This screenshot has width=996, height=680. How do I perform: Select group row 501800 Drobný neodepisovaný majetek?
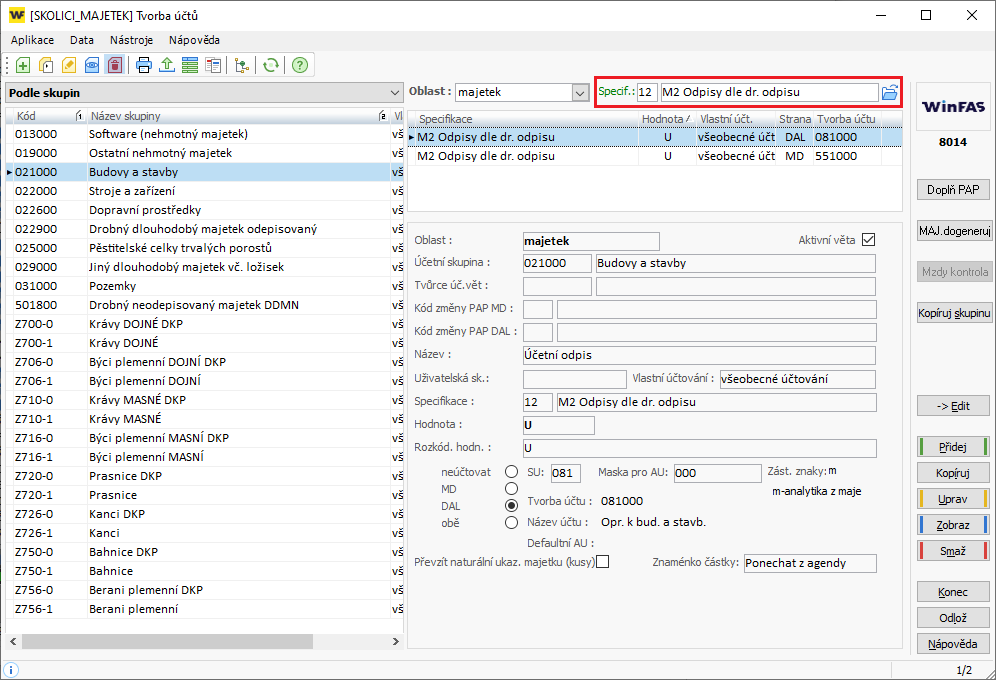(204, 305)
